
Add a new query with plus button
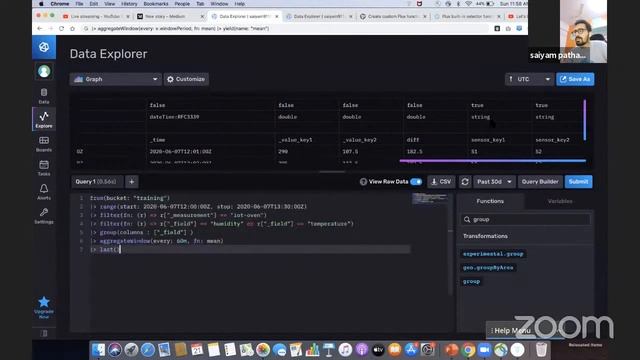tap(132, 182)
